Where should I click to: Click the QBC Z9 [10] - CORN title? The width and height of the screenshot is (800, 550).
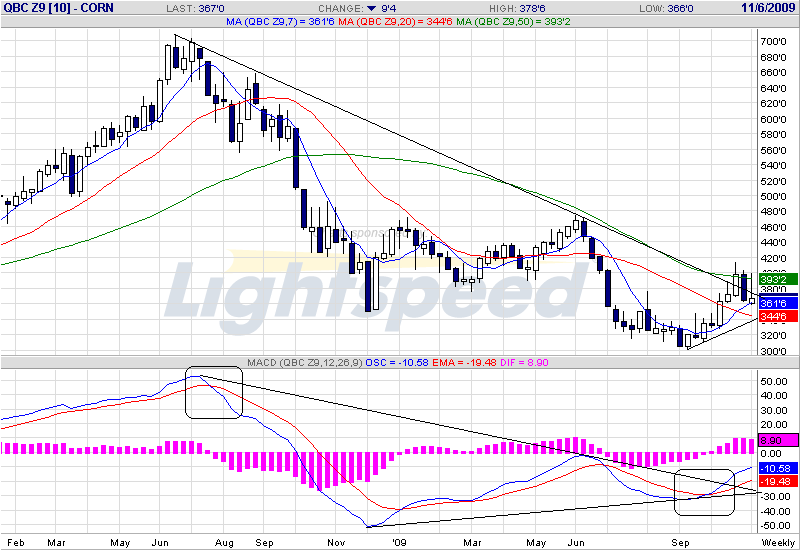tap(58, 8)
